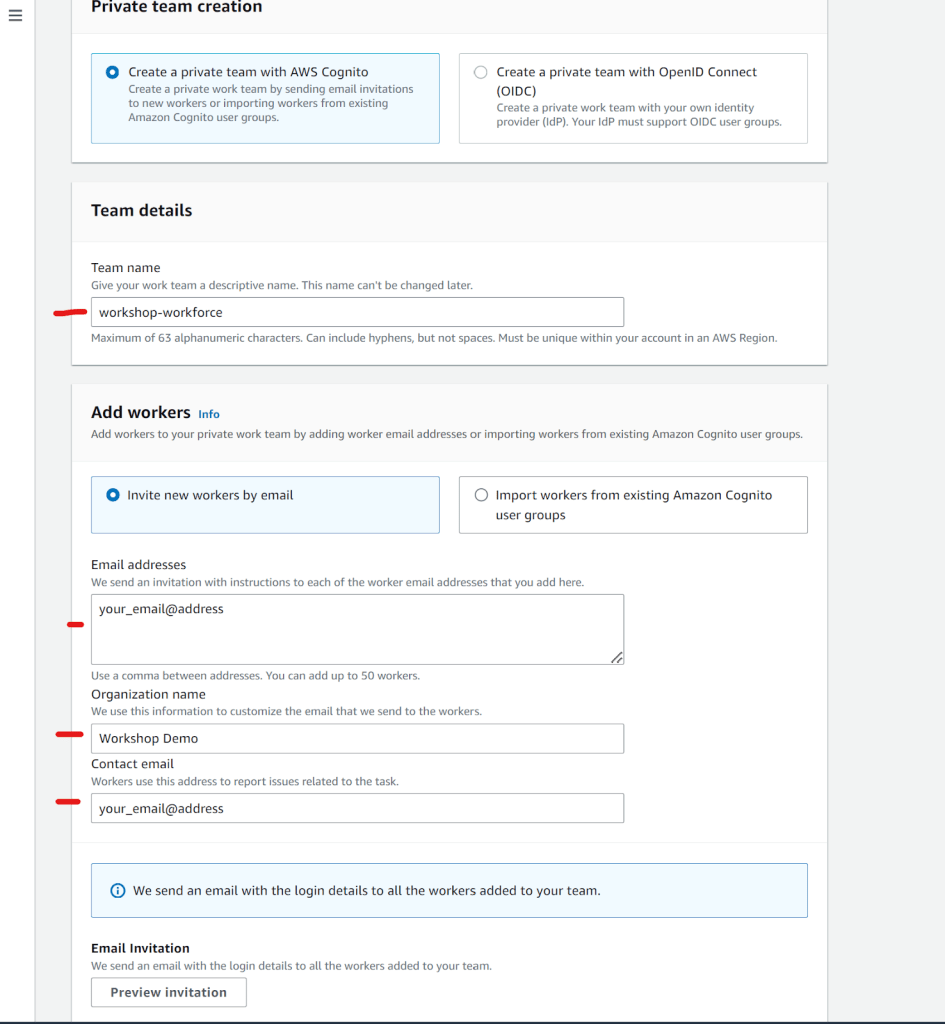Open the Info link beside Add workers
The image size is (945, 1024).
[x=209, y=414]
